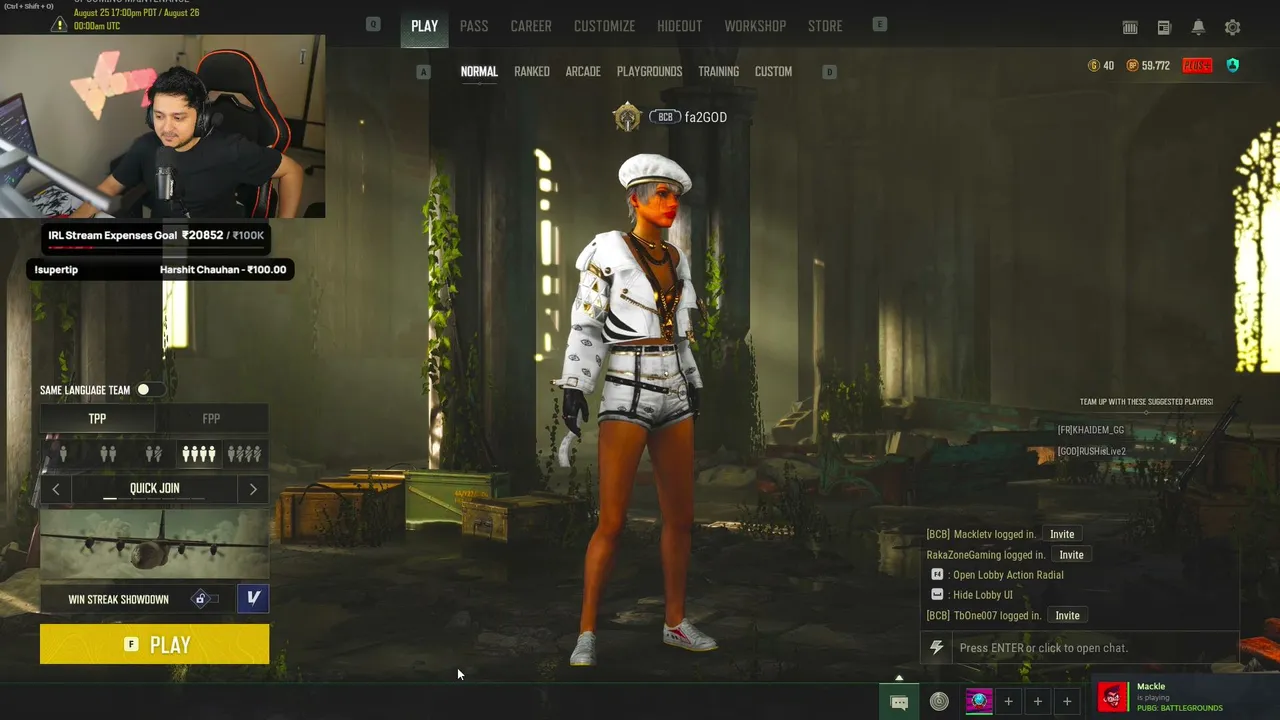Toggle the Win Streak Showdown lock switch
Viewport: 1280px width, 720px height.
[x=206, y=599]
